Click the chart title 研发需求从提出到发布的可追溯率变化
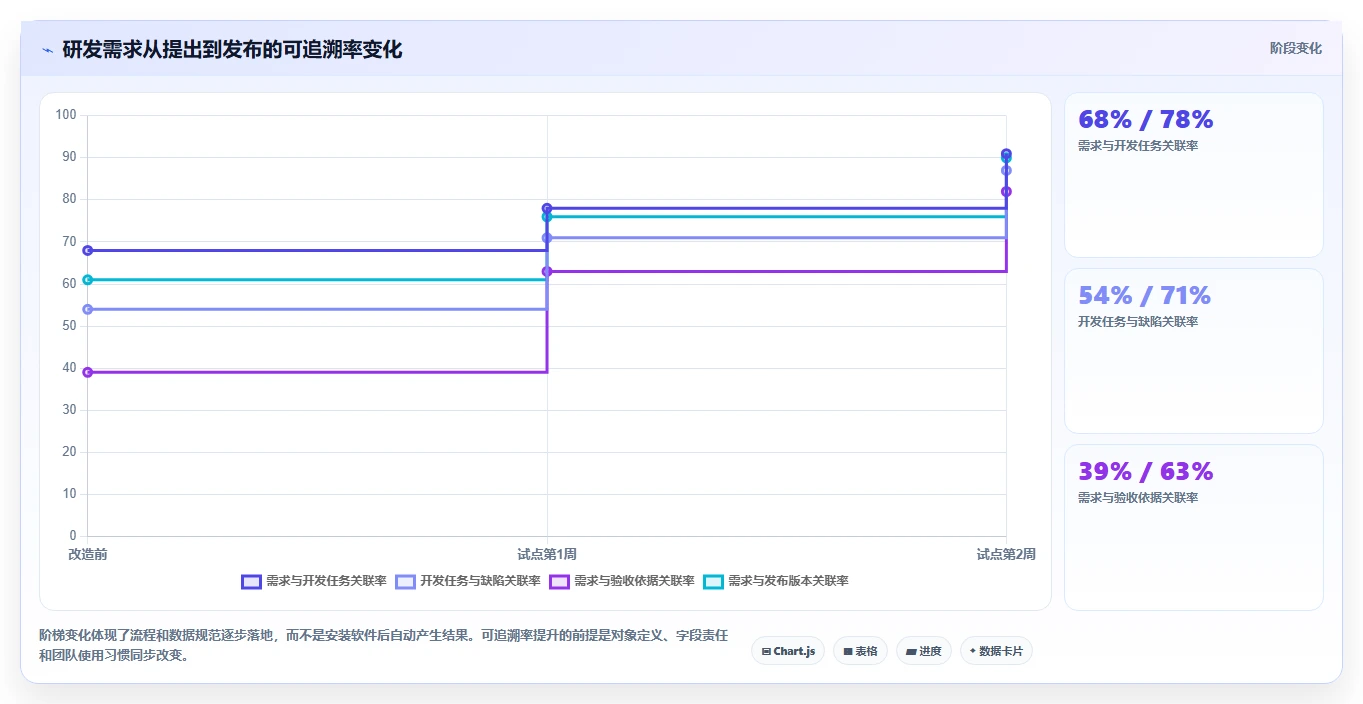The image size is (1363, 704). [x=232, y=49]
